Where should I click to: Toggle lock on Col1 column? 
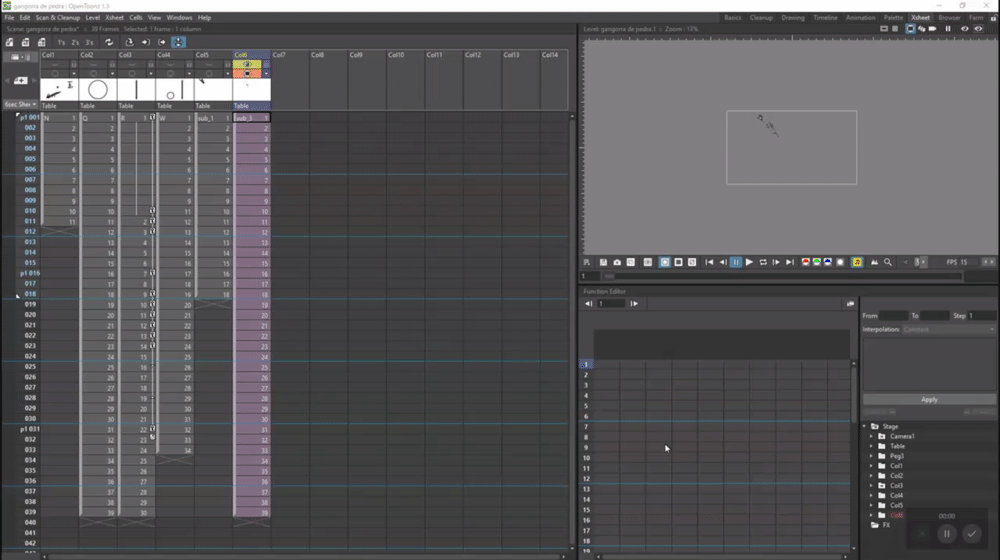tap(74, 64)
